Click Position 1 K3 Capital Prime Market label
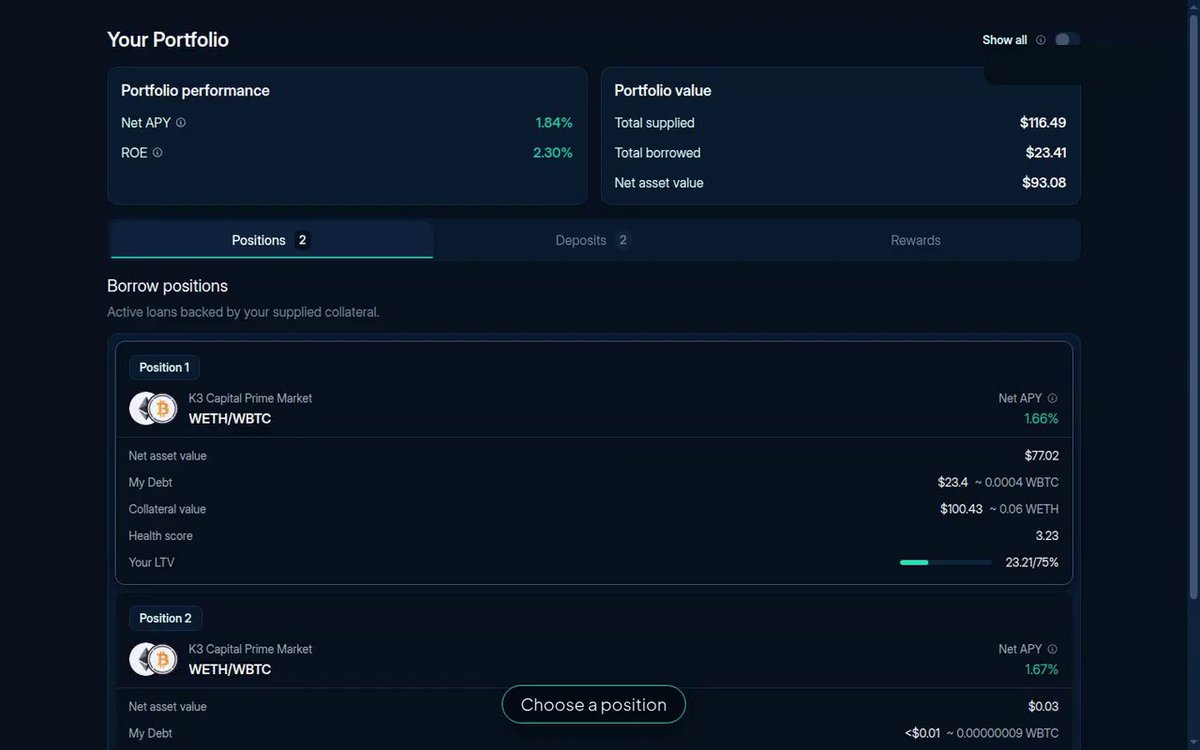 coord(250,398)
